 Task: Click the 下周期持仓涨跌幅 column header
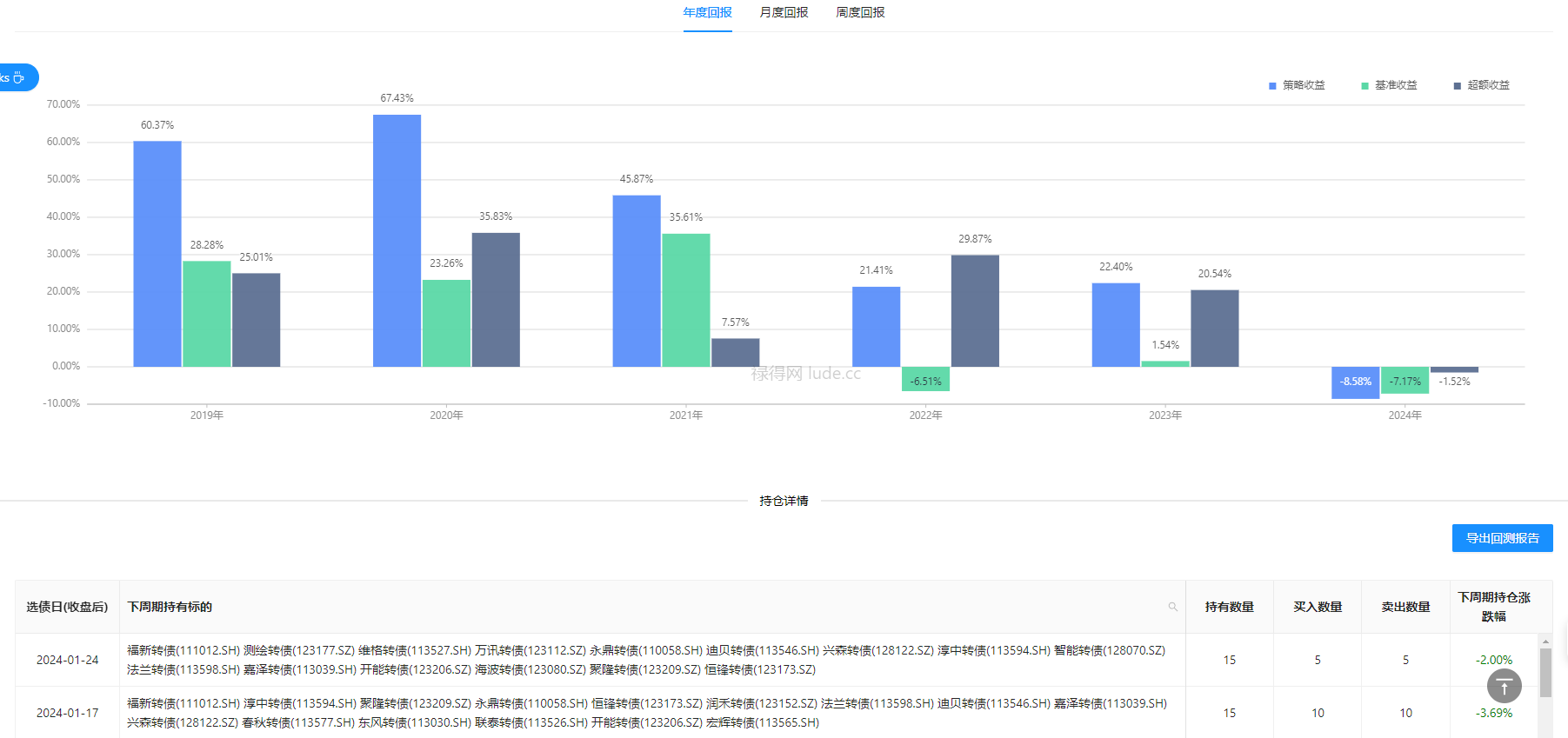tap(1493, 607)
